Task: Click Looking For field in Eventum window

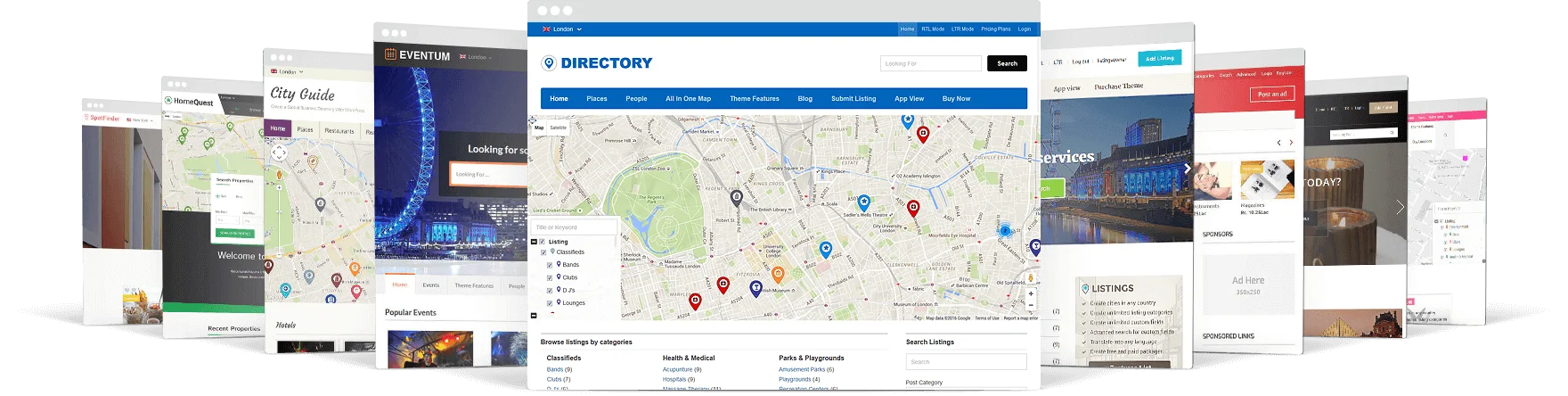Action: pos(488,174)
